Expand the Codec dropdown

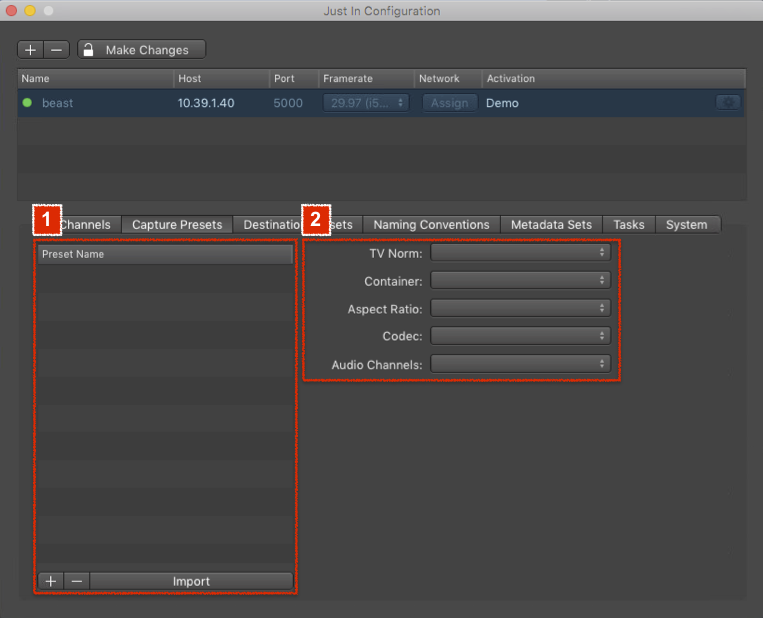click(520, 336)
